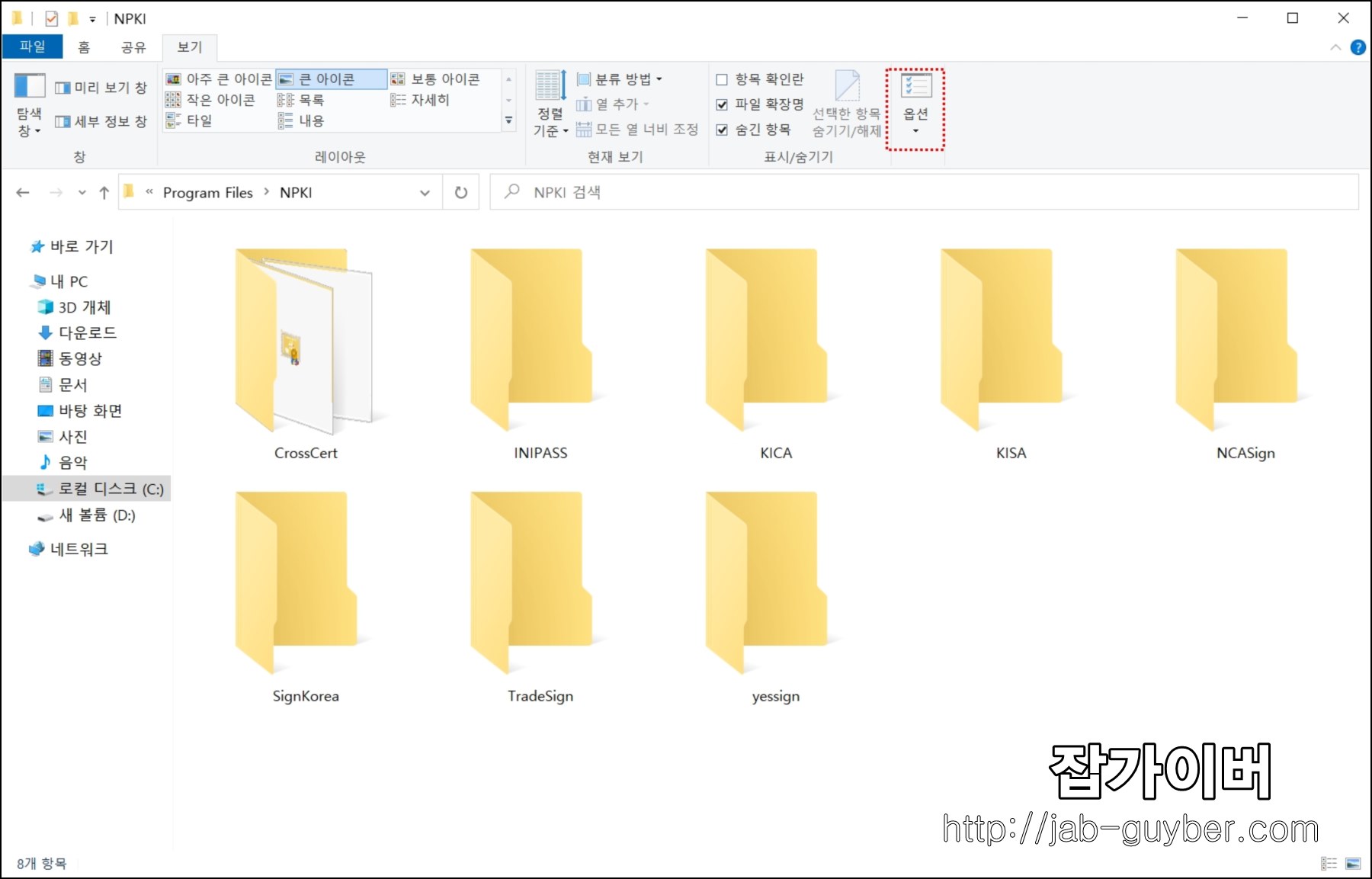Click the NPKI 검색 search field
The width and height of the screenshot is (1372, 879).
pos(924,192)
